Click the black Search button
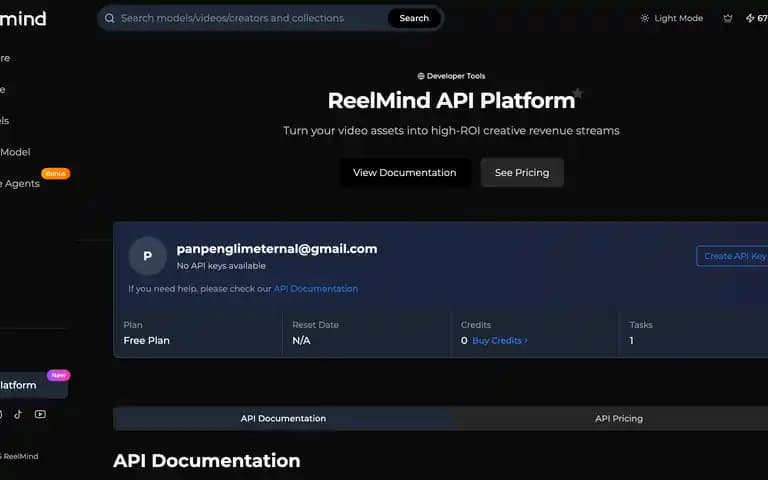The image size is (768, 480). point(414,18)
